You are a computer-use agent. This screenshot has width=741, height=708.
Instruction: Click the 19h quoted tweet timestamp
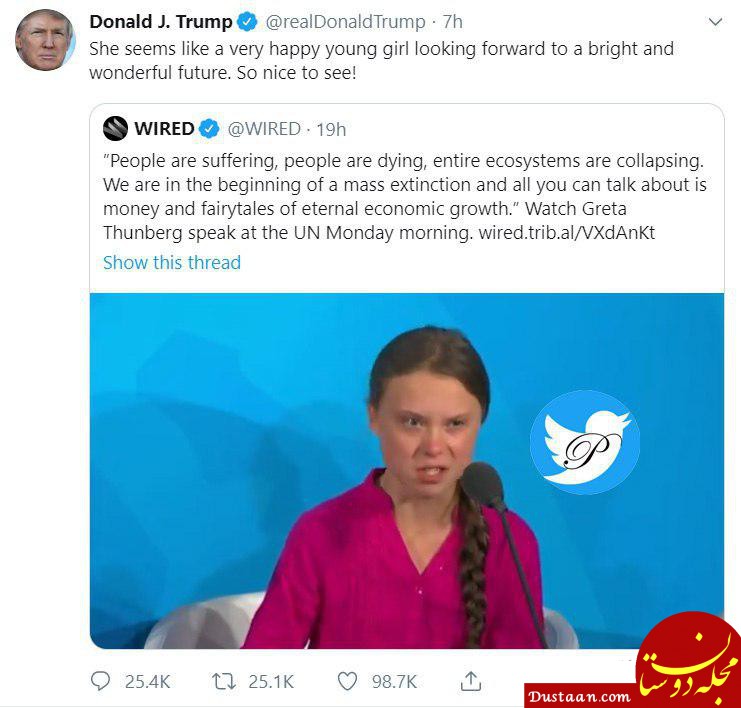point(331,129)
